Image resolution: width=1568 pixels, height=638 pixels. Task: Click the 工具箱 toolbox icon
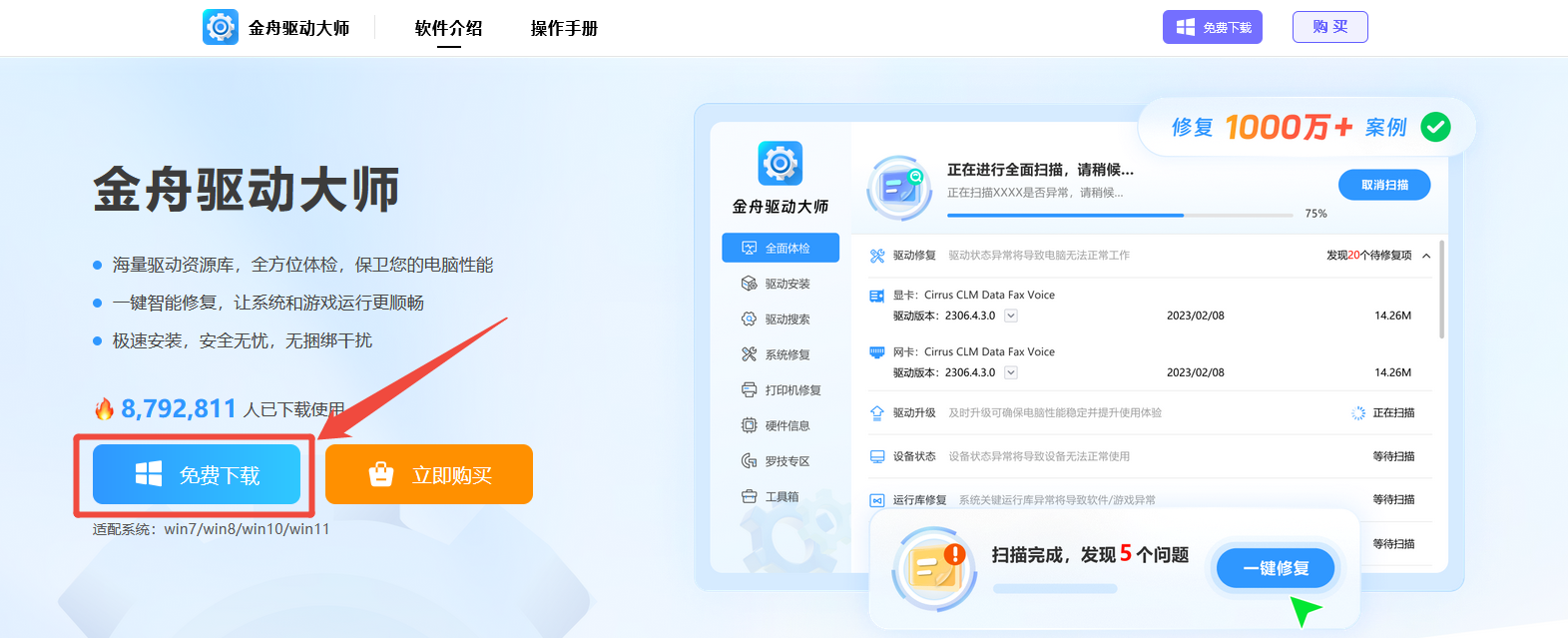750,496
